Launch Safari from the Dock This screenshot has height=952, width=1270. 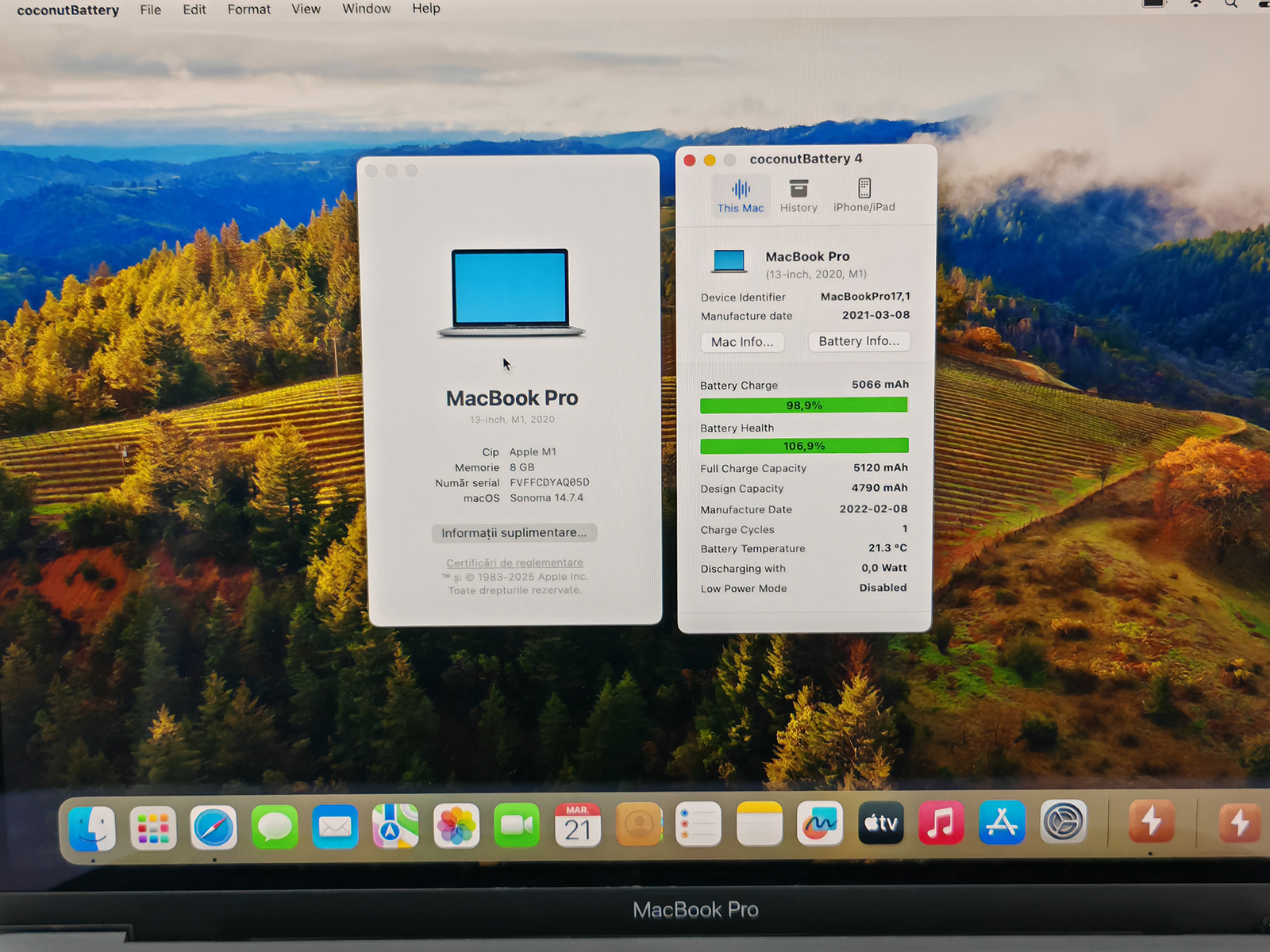click(214, 828)
